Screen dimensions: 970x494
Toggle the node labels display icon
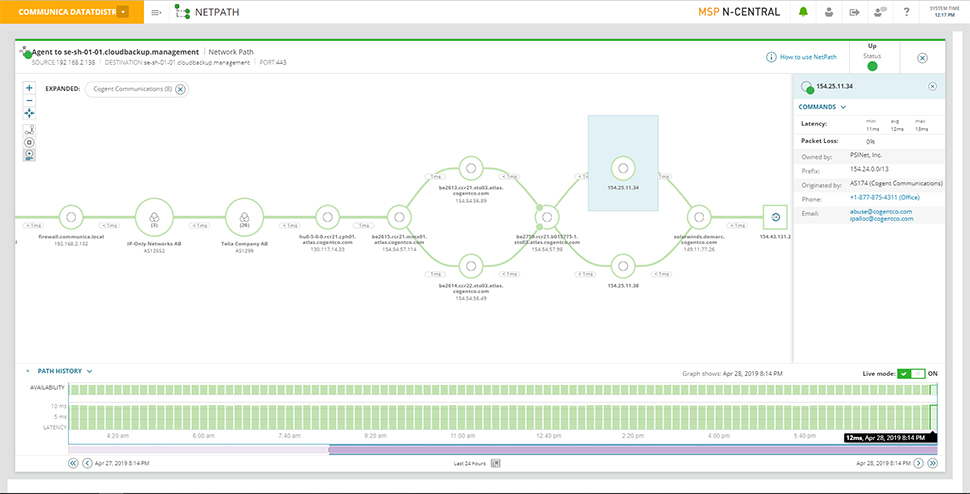click(x=29, y=155)
